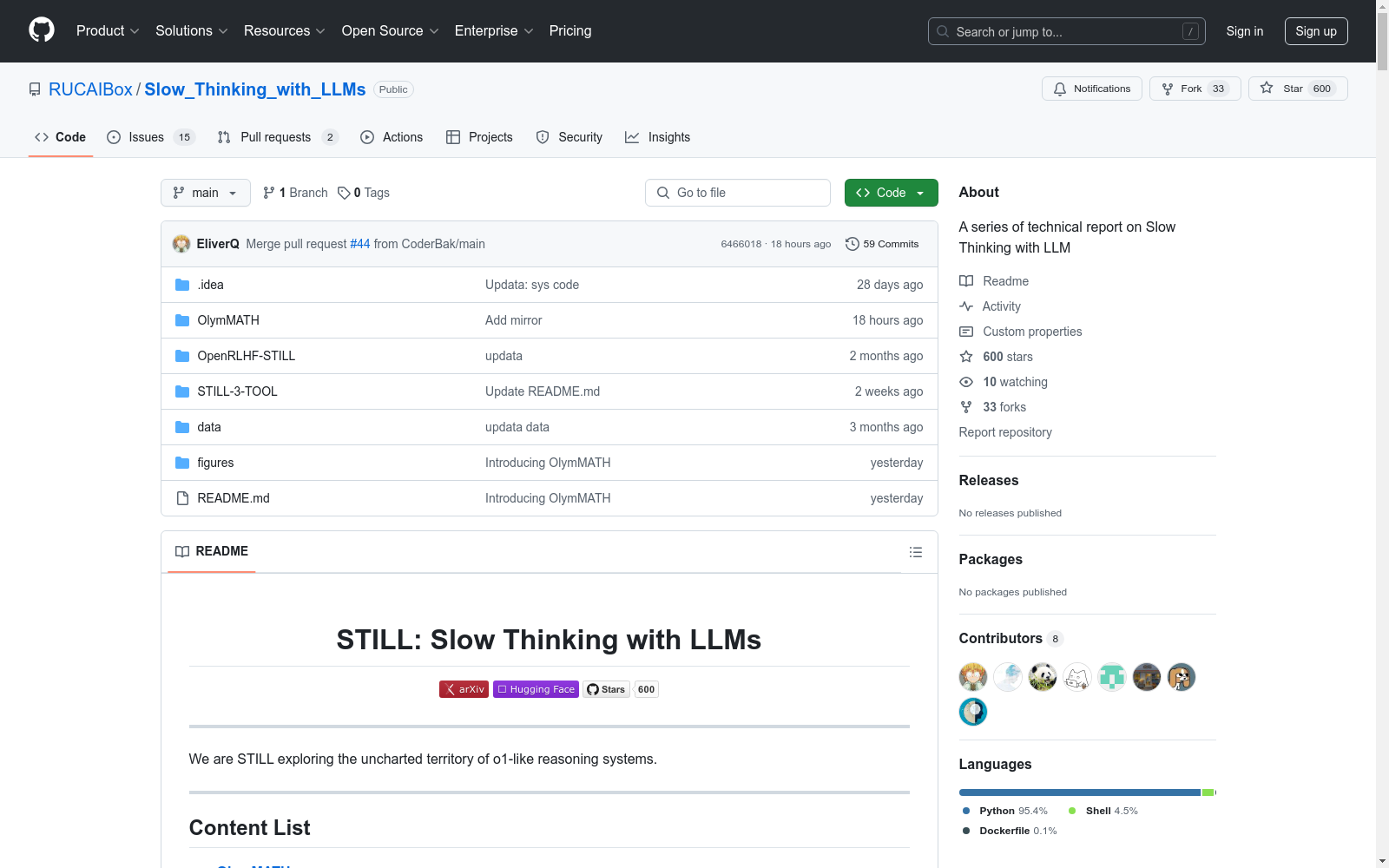The height and width of the screenshot is (868, 1389).
Task: Open the main branch selector dropdown
Action: 206,193
